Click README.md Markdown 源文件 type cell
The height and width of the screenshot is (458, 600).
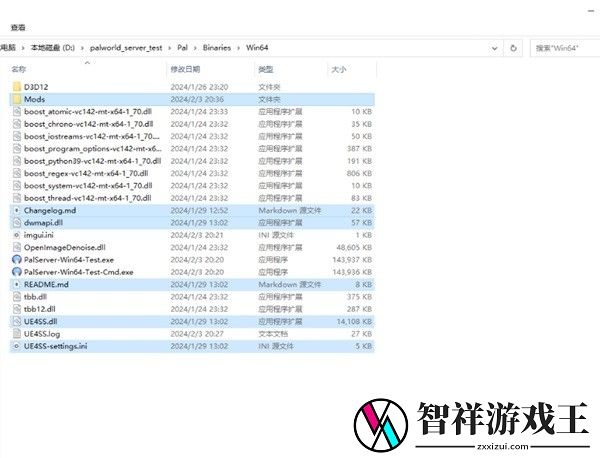coord(290,284)
